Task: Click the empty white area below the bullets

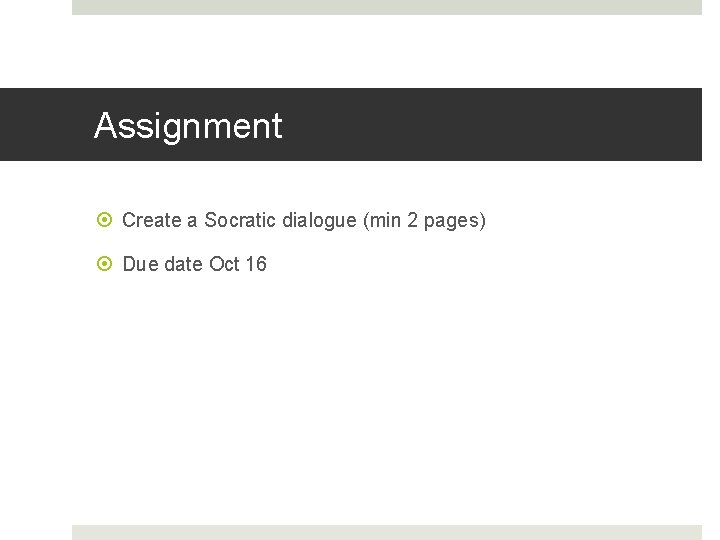Action: (x=386, y=400)
